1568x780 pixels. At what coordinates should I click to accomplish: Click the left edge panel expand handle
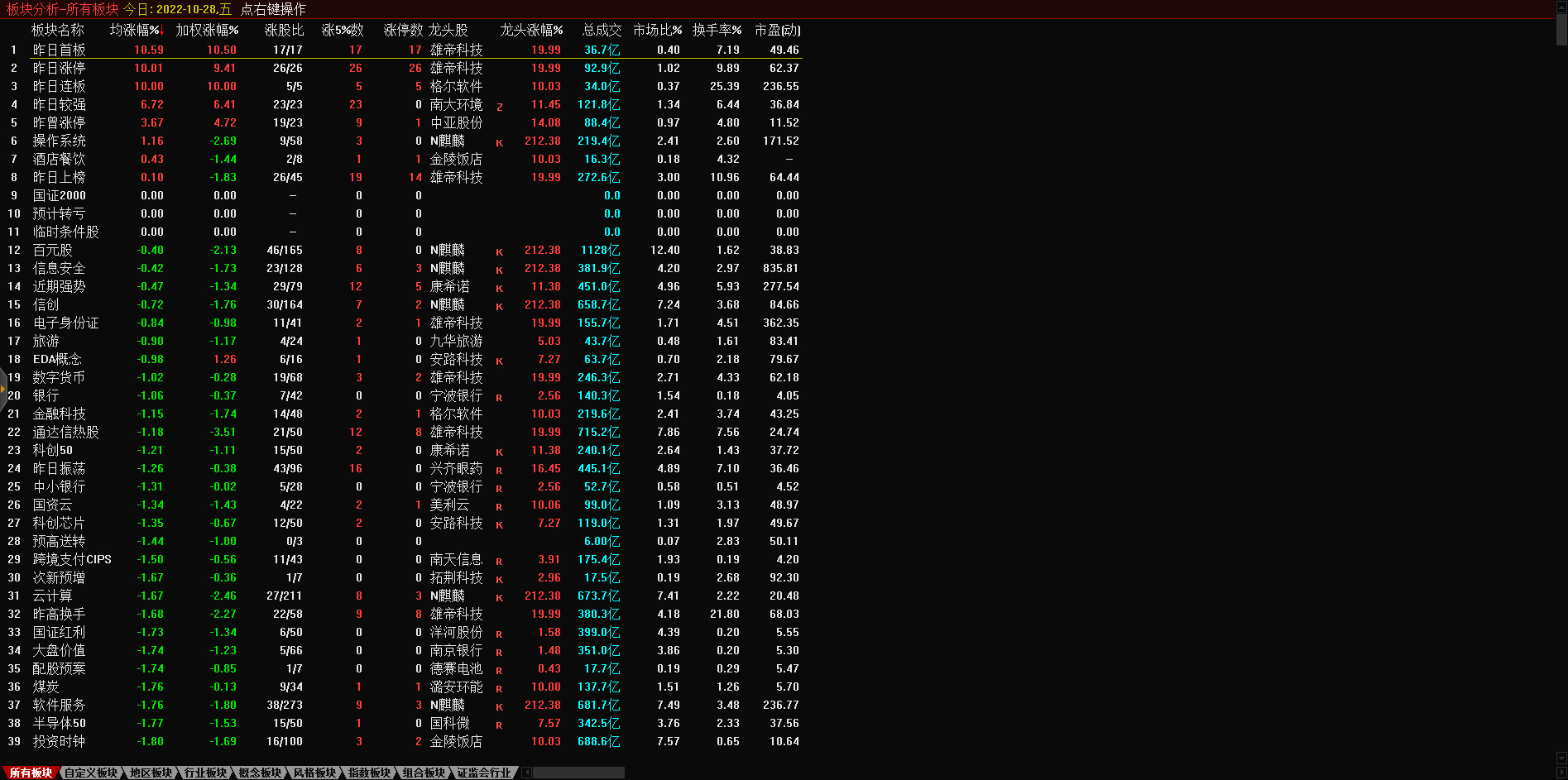click(3, 389)
